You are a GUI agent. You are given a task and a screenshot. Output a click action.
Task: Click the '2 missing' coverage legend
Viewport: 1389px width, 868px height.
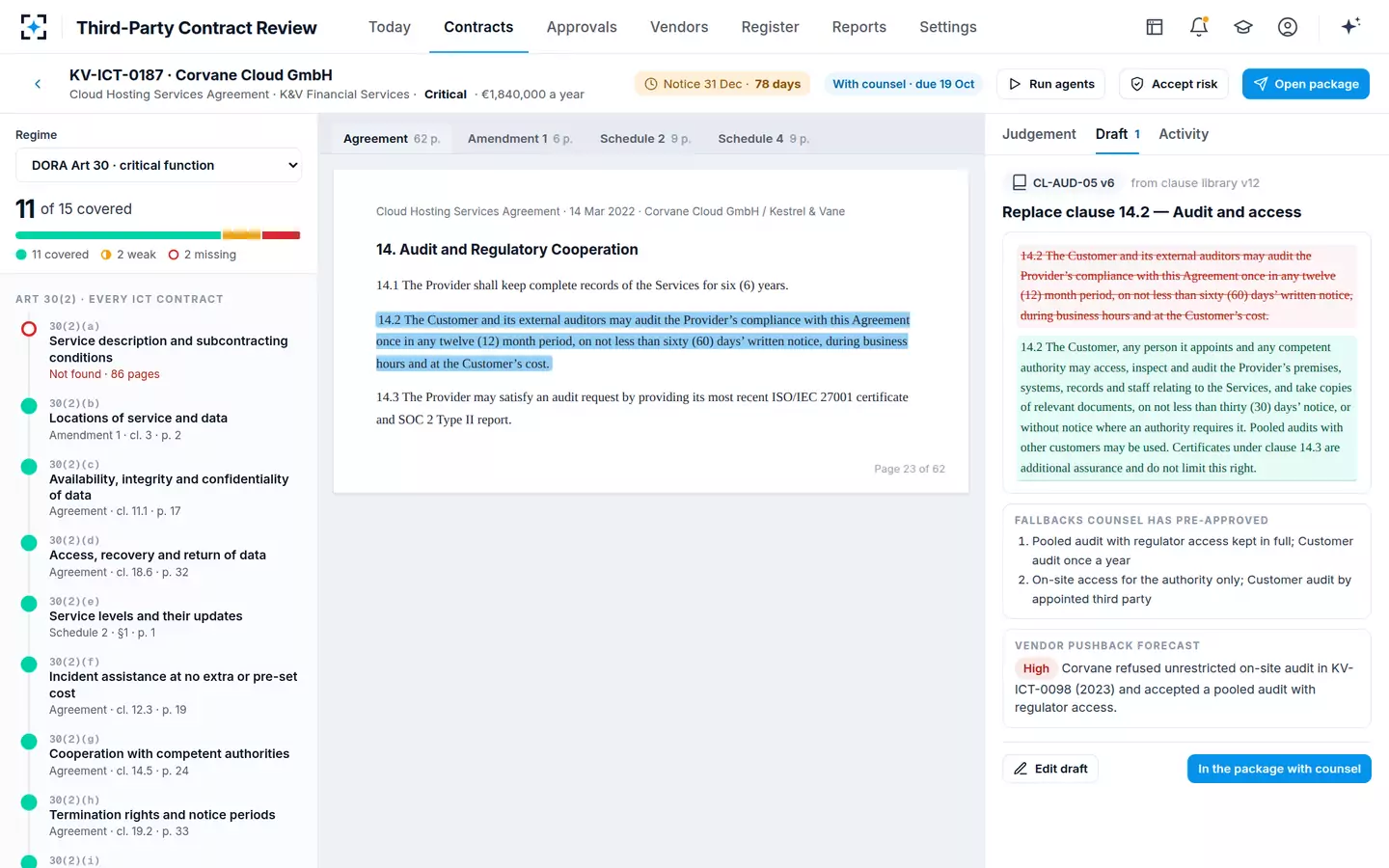(202, 255)
